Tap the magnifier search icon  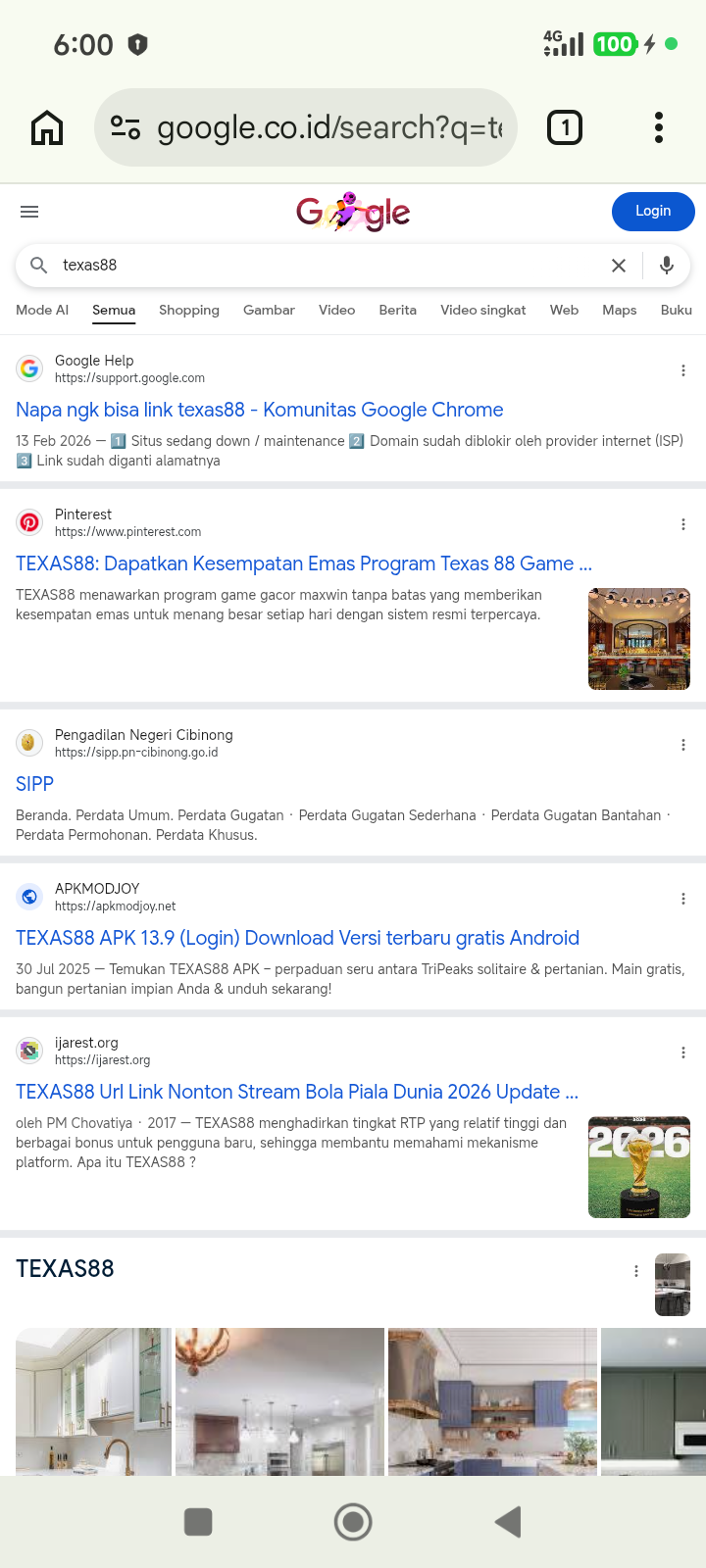[x=38, y=266]
